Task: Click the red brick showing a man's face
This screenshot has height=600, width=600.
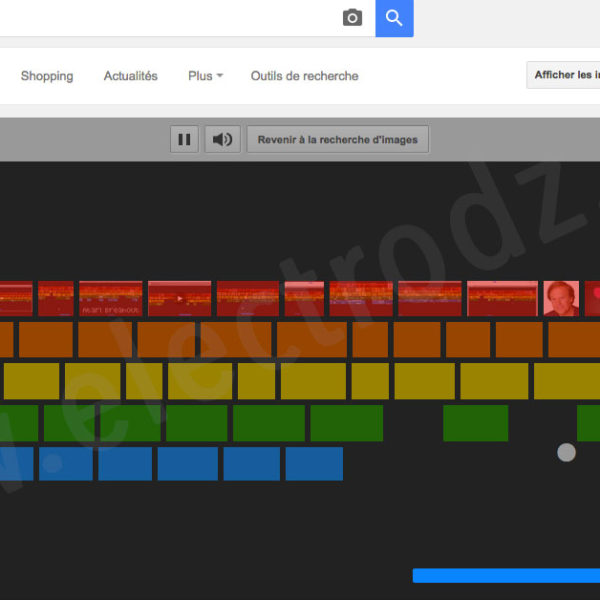Action: [x=561, y=298]
